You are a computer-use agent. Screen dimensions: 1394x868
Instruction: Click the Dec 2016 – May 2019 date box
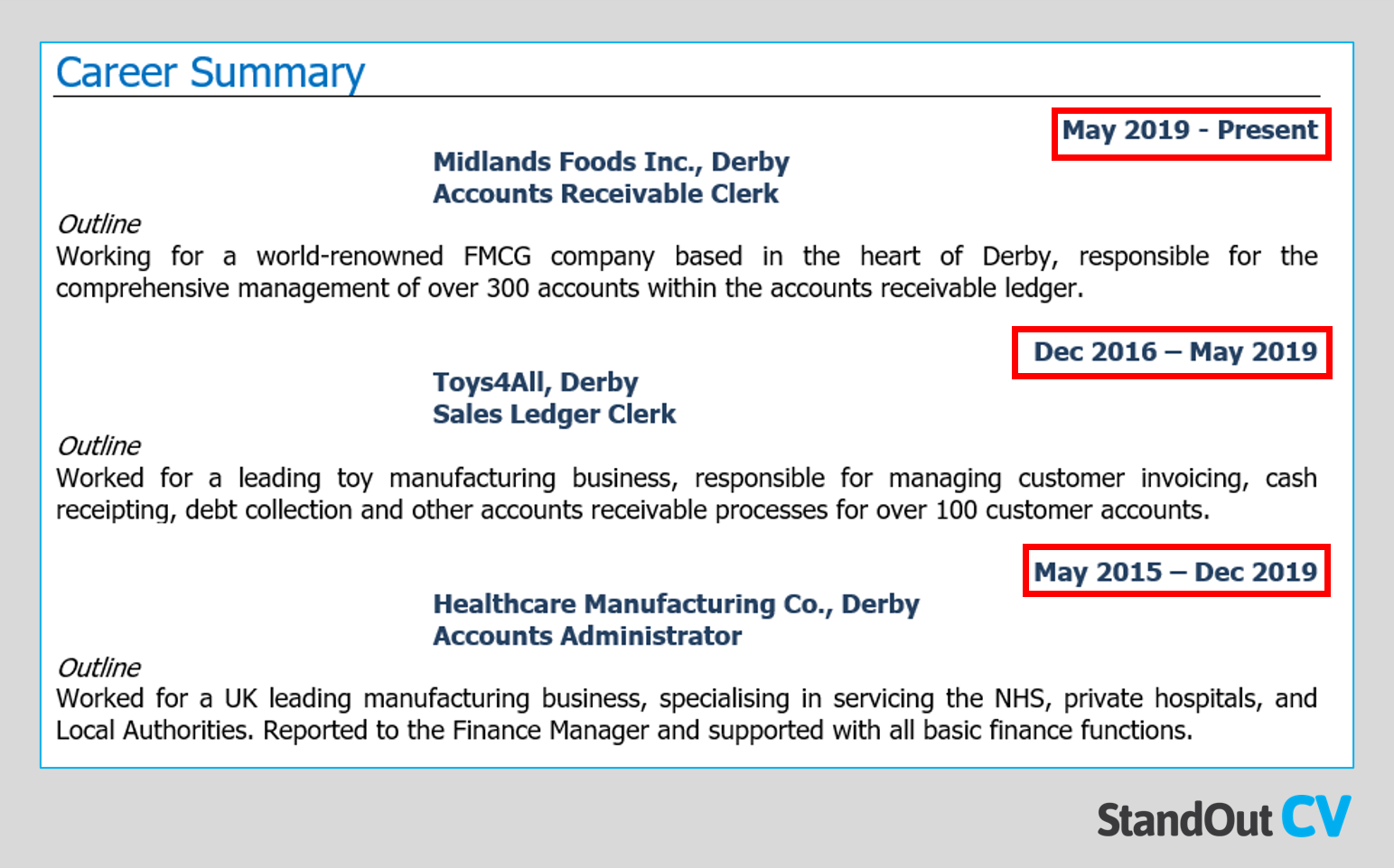pos(1172,353)
